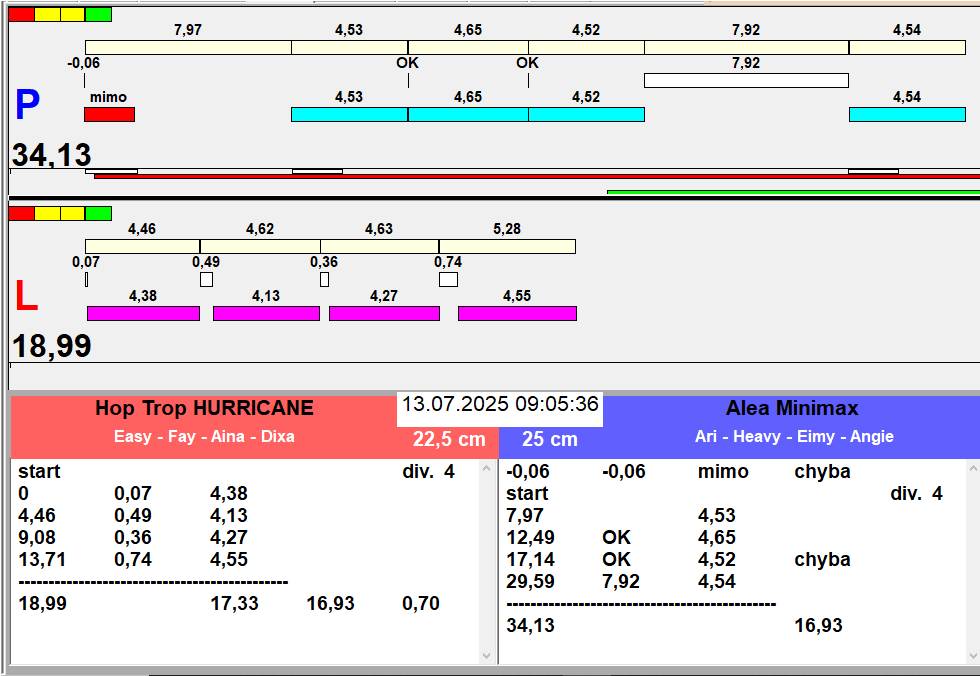Click the blue 'P' lane letter
Screen dimensions: 980x676
pos(28,104)
